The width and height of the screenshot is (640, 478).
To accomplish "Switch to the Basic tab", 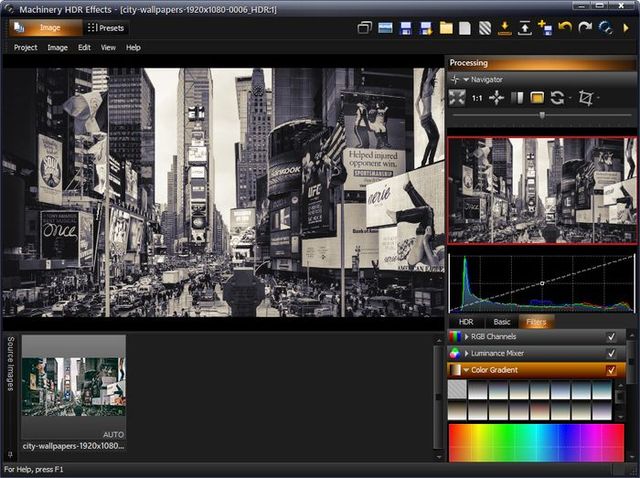I will pos(501,321).
